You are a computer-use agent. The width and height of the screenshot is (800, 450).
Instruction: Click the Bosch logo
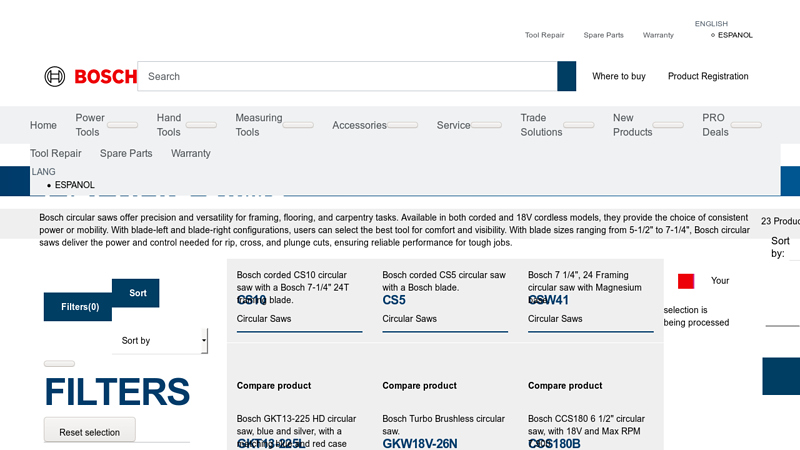pyautogui.click(x=85, y=76)
